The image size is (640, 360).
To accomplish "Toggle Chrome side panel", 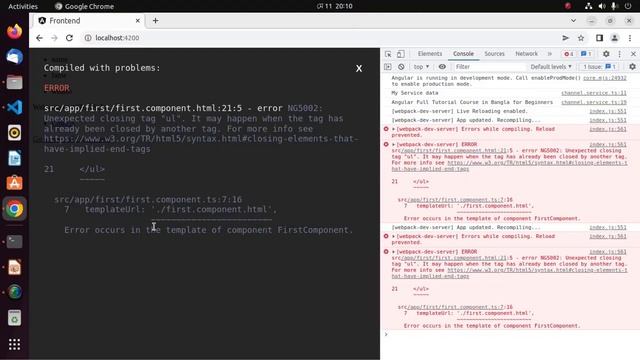I will click(x=599, y=38).
